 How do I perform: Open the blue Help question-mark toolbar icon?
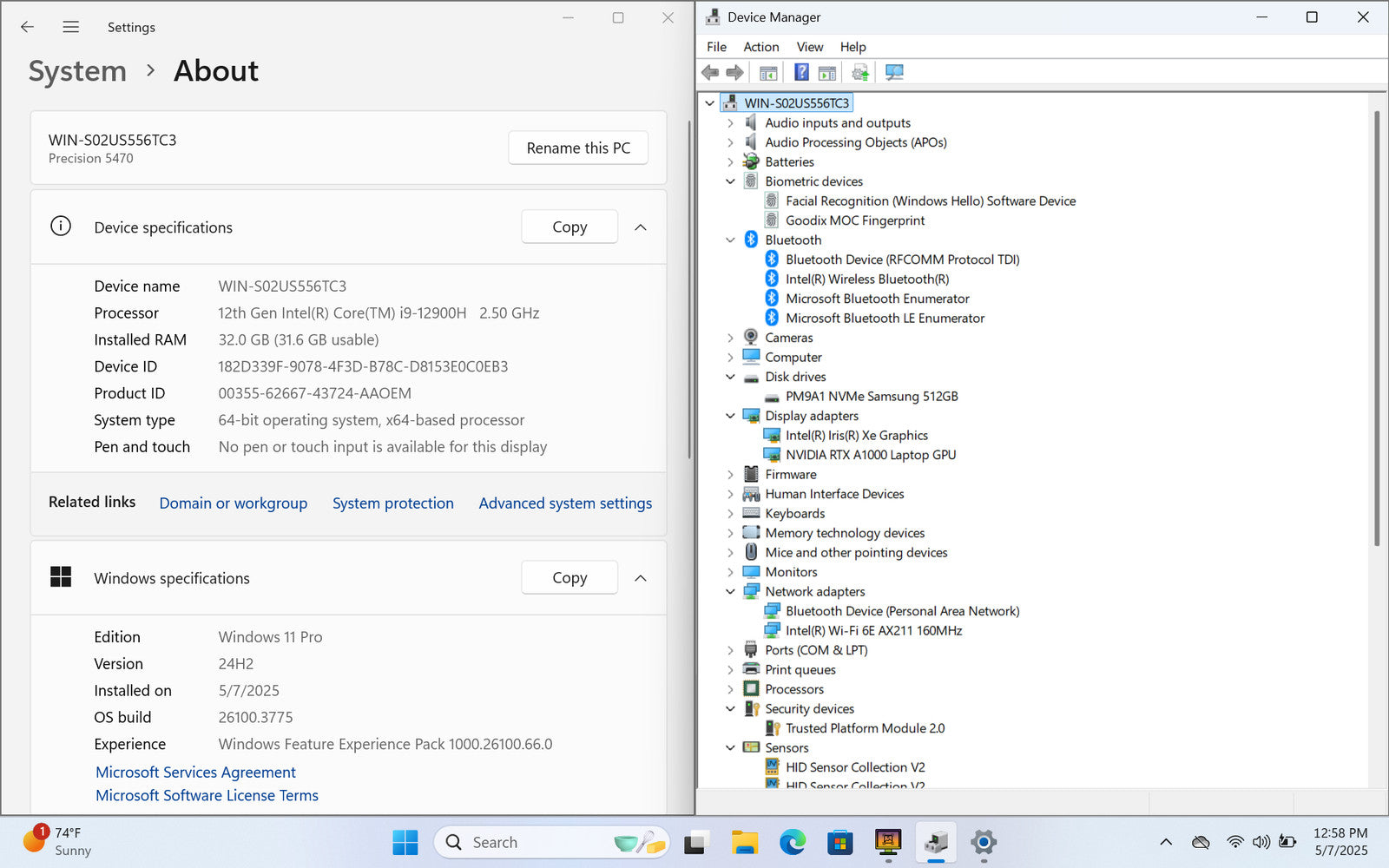(x=801, y=72)
